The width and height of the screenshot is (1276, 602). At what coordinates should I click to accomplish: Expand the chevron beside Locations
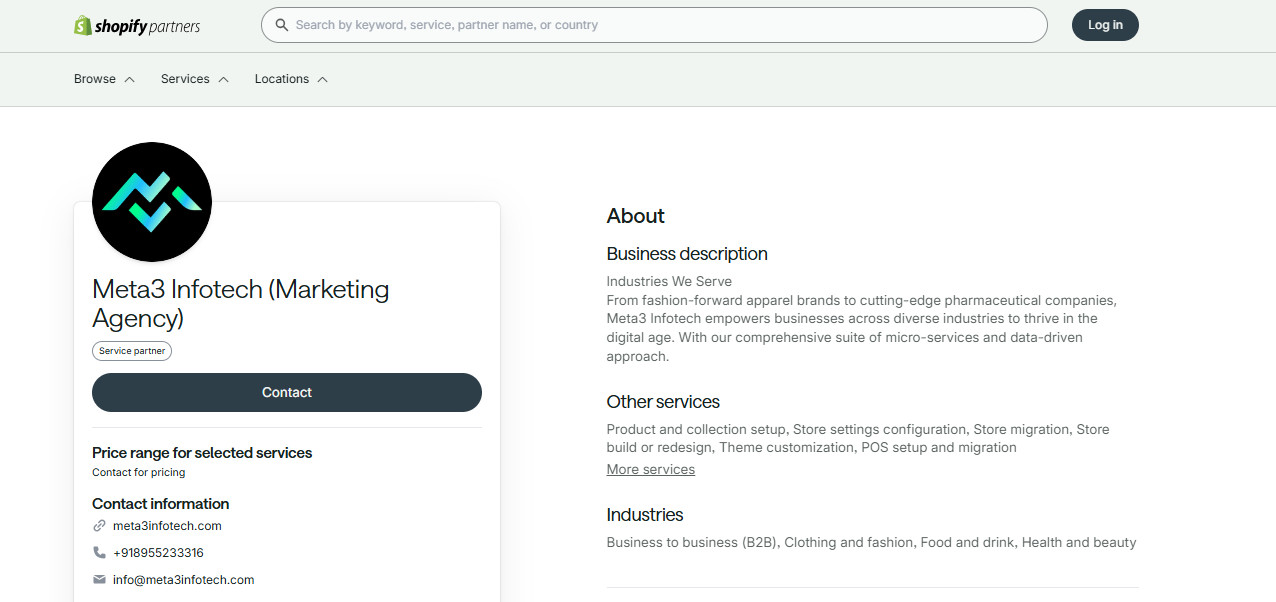(x=322, y=80)
